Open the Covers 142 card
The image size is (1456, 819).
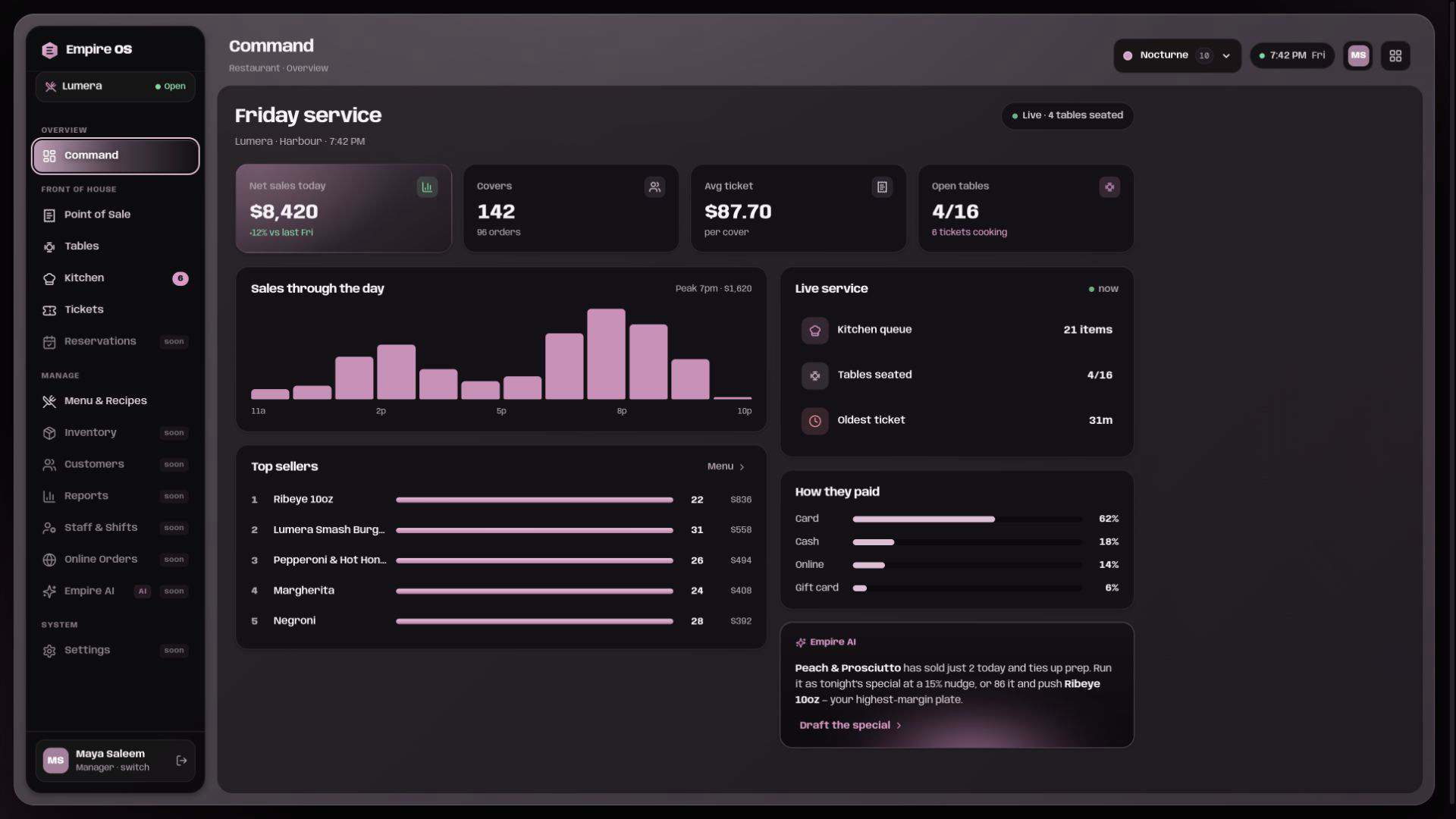click(x=571, y=209)
